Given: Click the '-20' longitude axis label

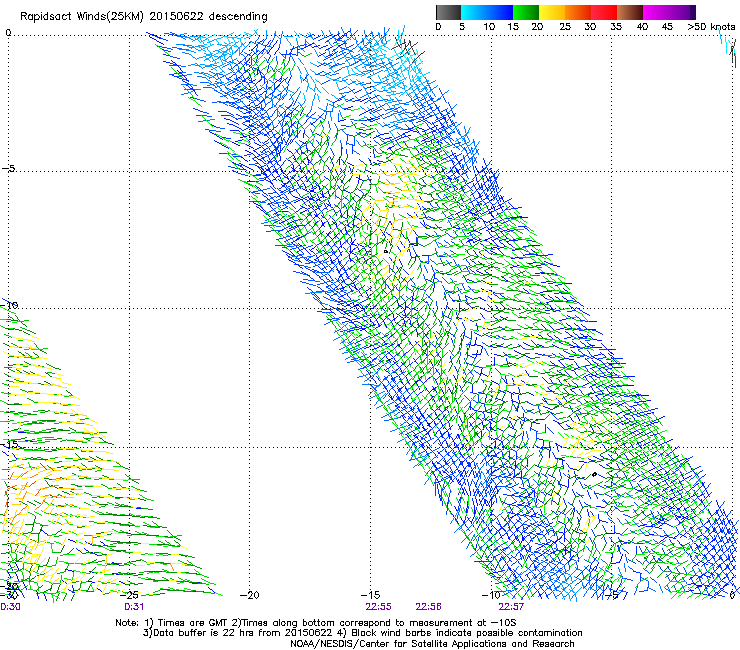Looking at the screenshot, I should 250,595.
